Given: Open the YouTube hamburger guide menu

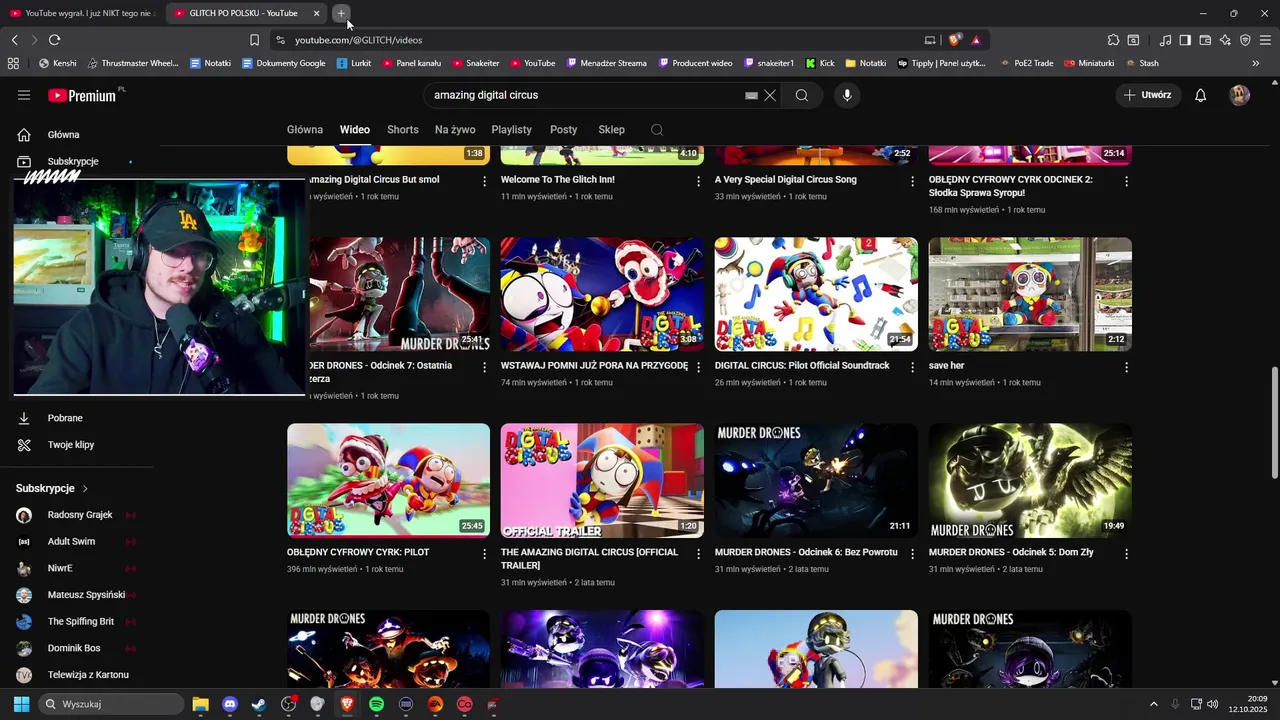Looking at the screenshot, I should (24, 95).
